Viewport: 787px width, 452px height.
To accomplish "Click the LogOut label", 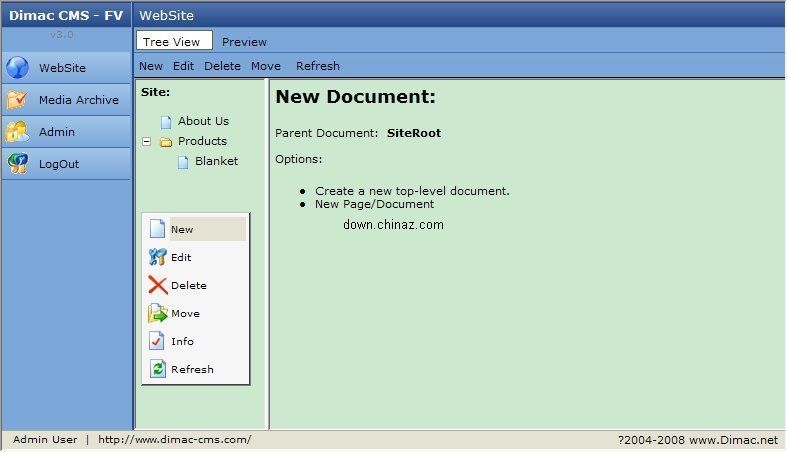I will (59, 164).
